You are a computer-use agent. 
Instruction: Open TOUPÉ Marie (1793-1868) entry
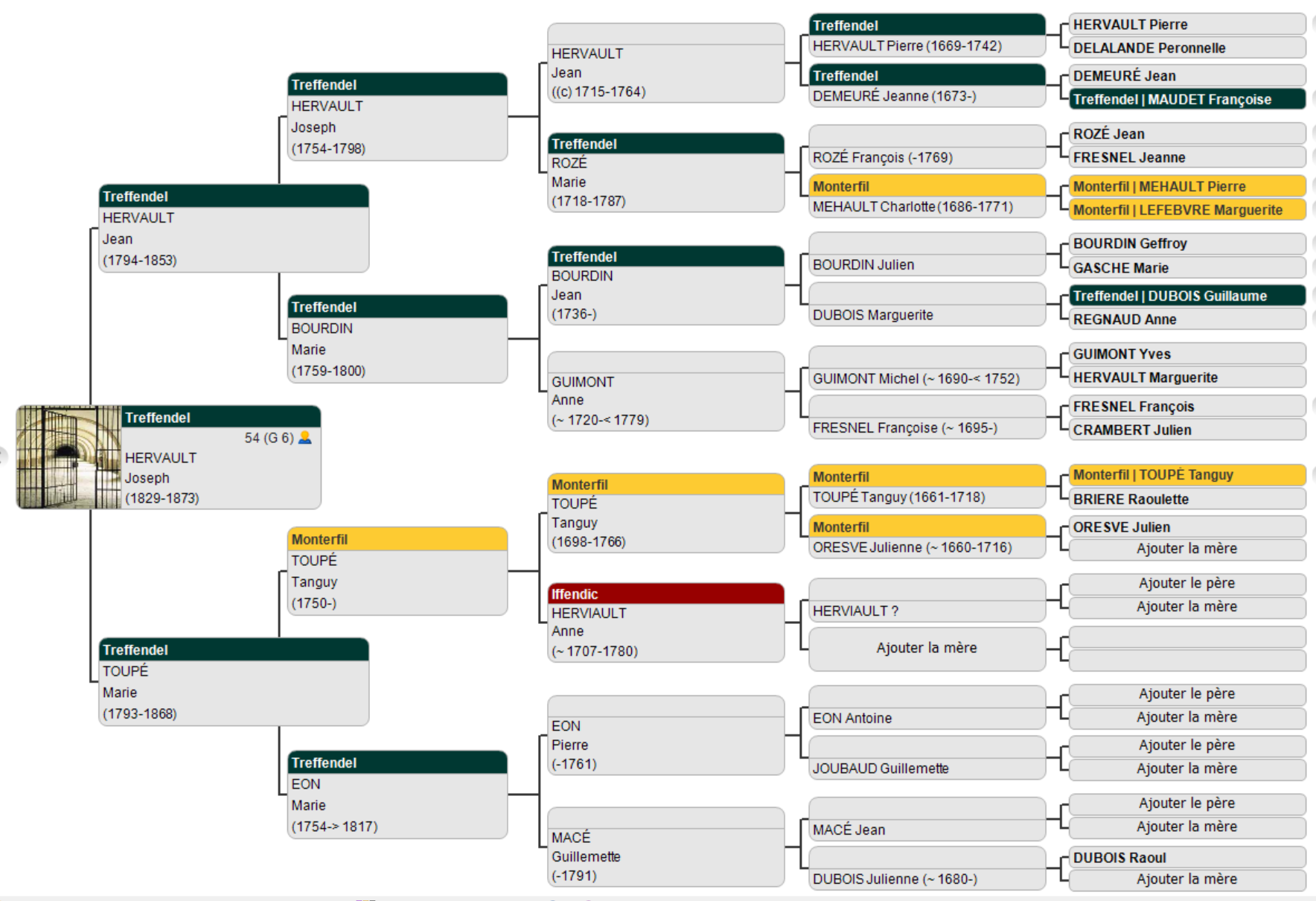point(233,692)
